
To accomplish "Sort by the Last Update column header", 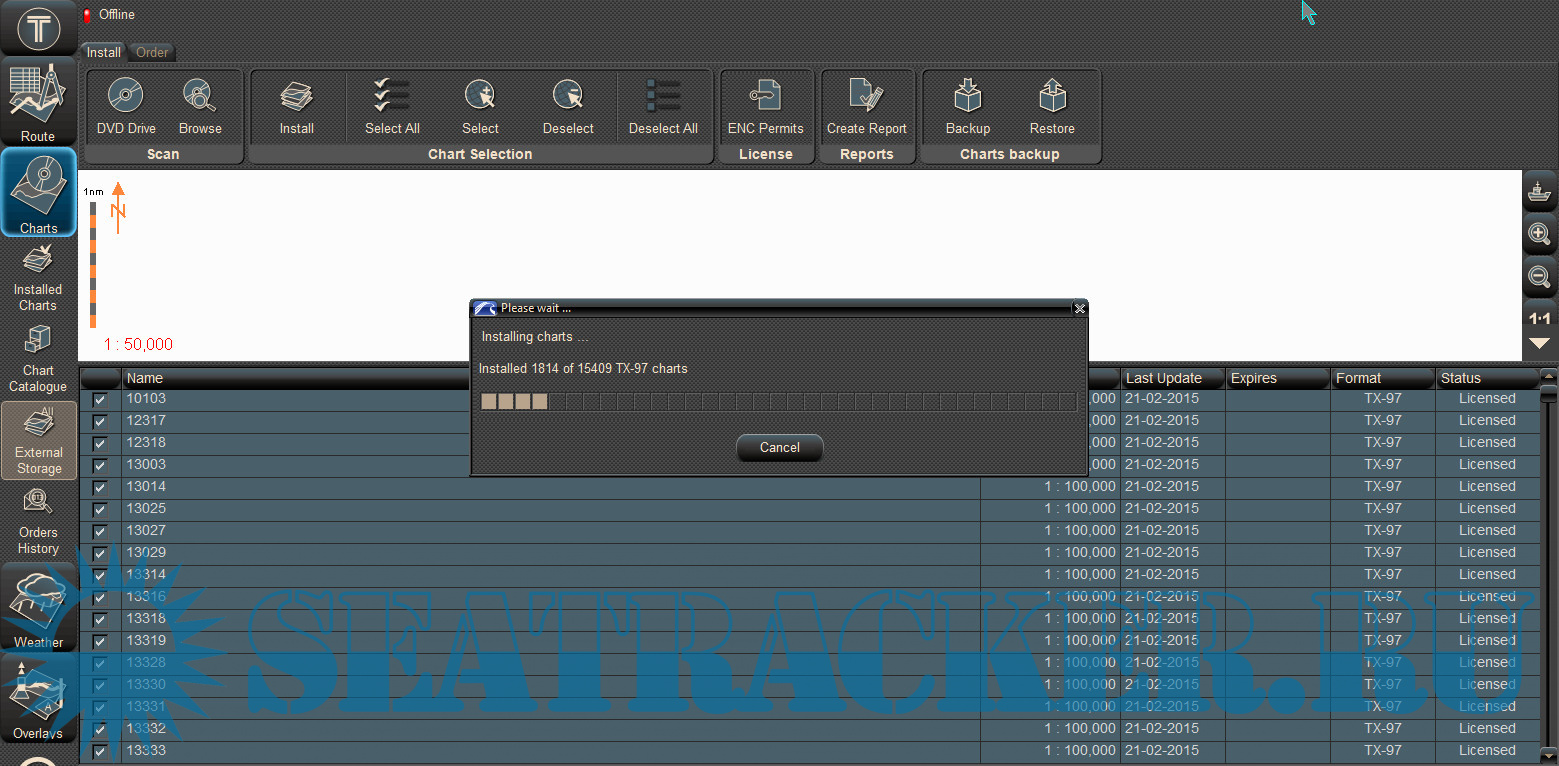I will [1172, 378].
